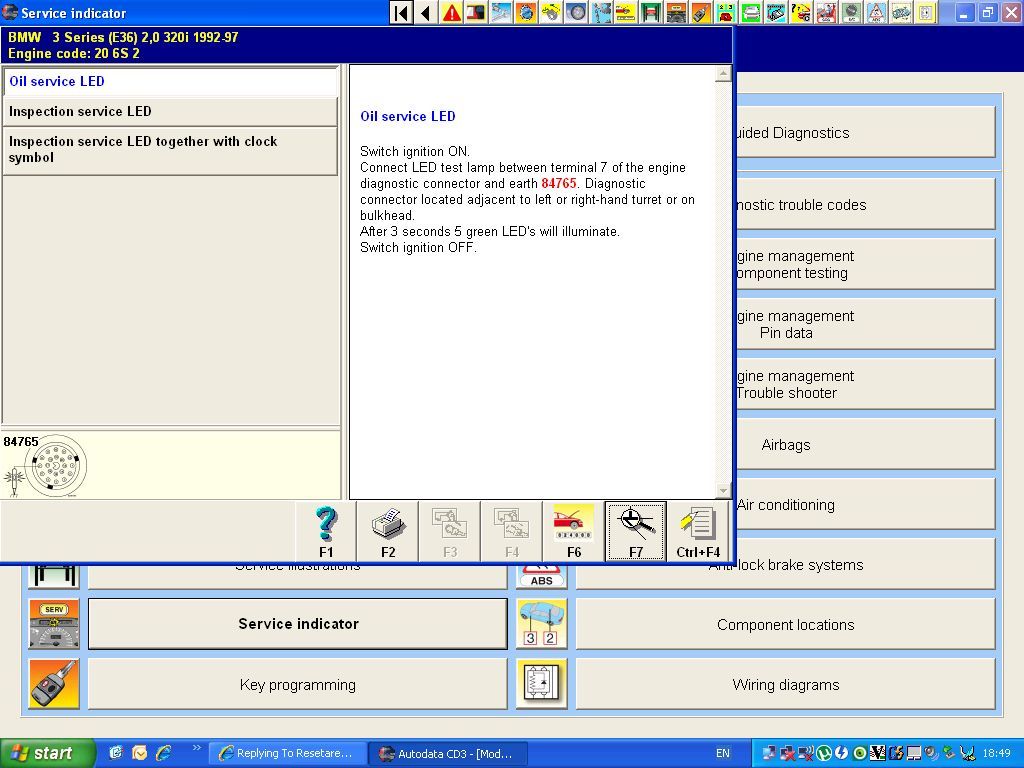Screen dimensions: 1024x768
Task: Click the wiring diagram symbol icon
Action: click(x=541, y=684)
